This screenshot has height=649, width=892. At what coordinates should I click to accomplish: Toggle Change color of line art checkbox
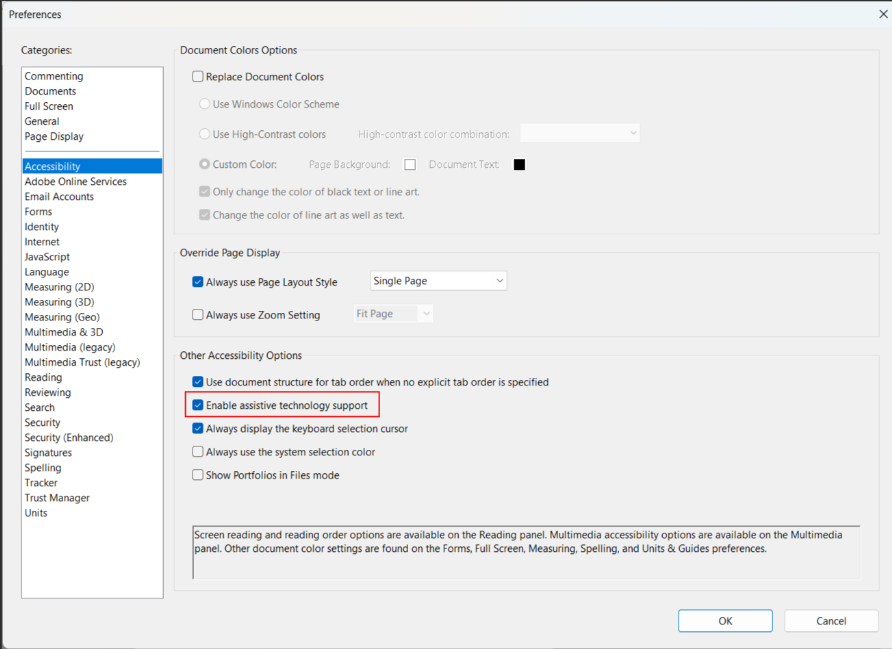[x=204, y=215]
